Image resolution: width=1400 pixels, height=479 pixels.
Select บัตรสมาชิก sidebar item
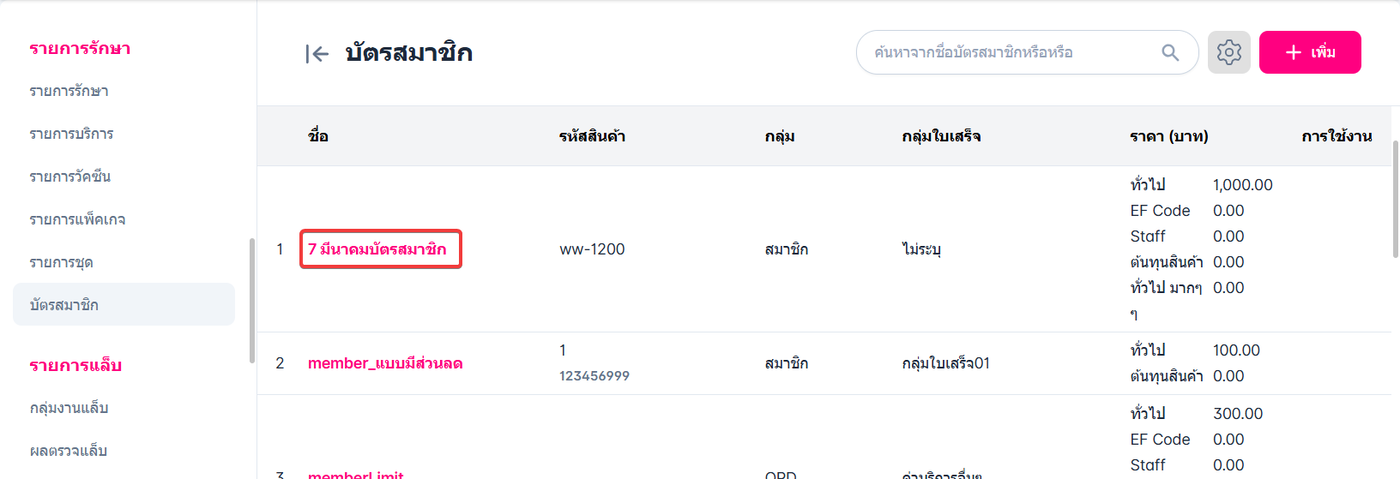coord(64,304)
